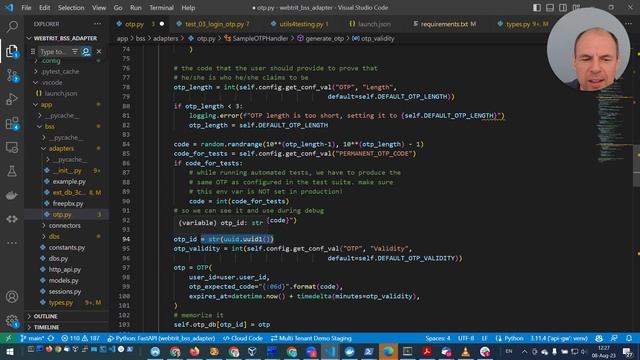Click the Windows Start button

click(x=9, y=351)
